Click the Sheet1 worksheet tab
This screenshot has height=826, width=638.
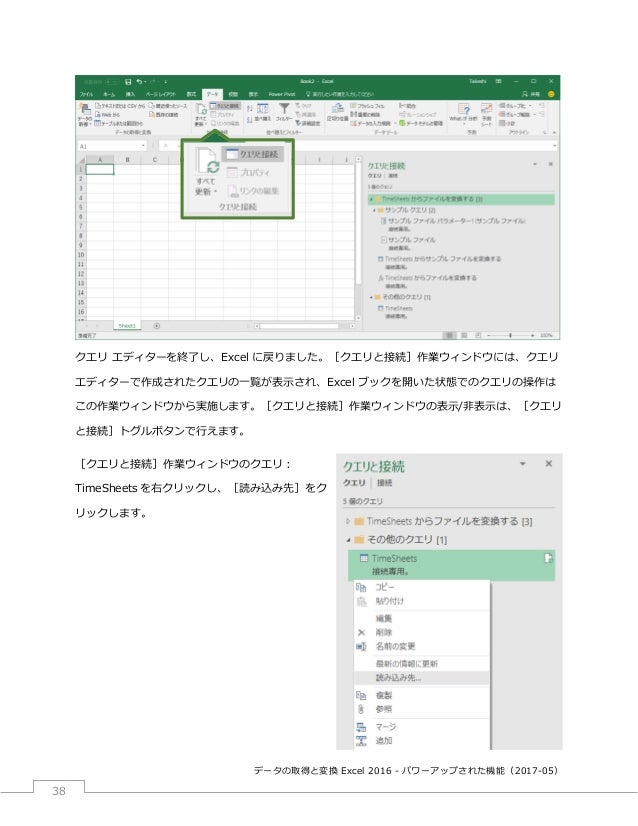pos(127,326)
